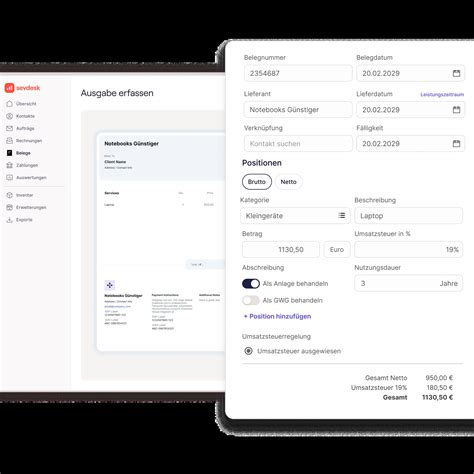Open the Inventar box icon
This screenshot has height=474, width=474.
(x=10, y=195)
